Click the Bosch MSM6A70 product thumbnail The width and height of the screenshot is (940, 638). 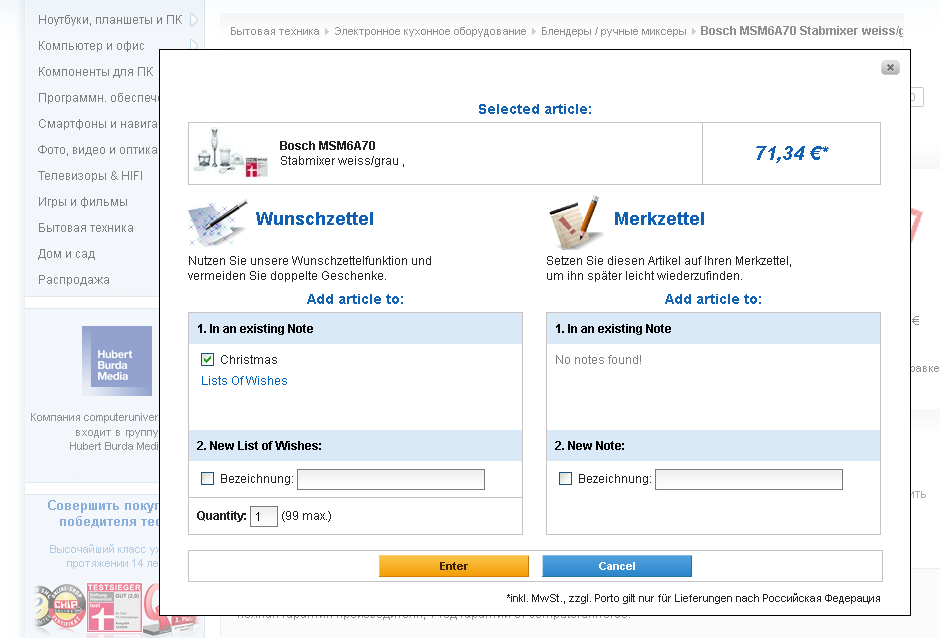coord(227,153)
